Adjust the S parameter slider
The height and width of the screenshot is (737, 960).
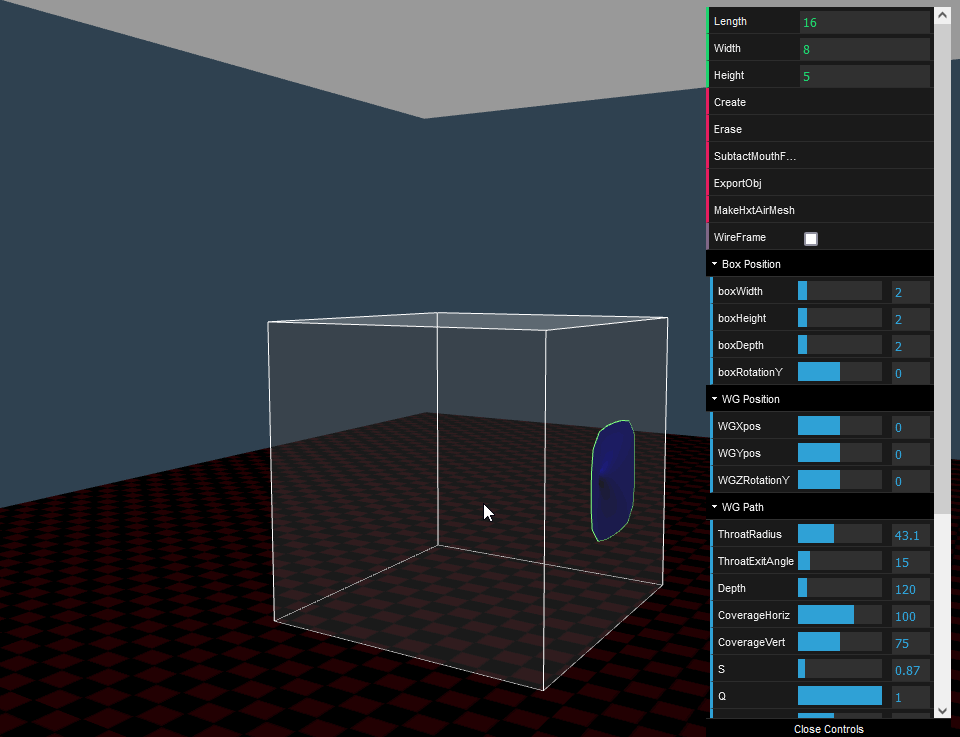[839, 668]
